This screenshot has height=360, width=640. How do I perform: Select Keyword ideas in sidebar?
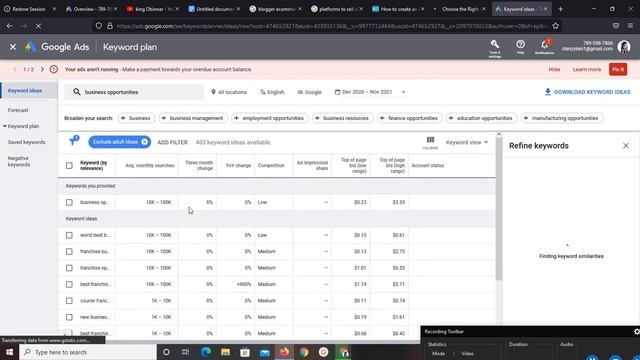pyautogui.click(x=25, y=91)
